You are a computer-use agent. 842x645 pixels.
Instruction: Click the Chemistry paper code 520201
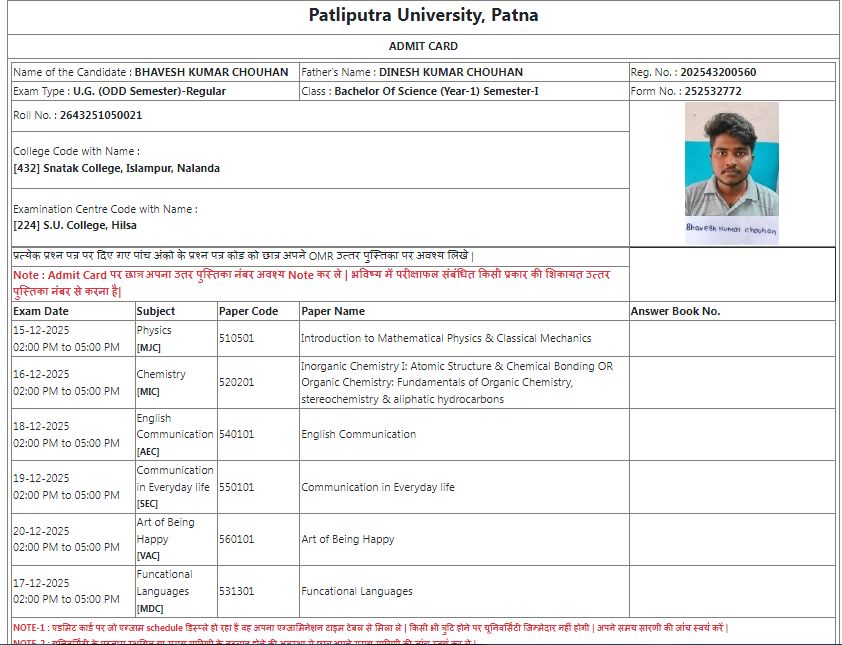(x=236, y=382)
